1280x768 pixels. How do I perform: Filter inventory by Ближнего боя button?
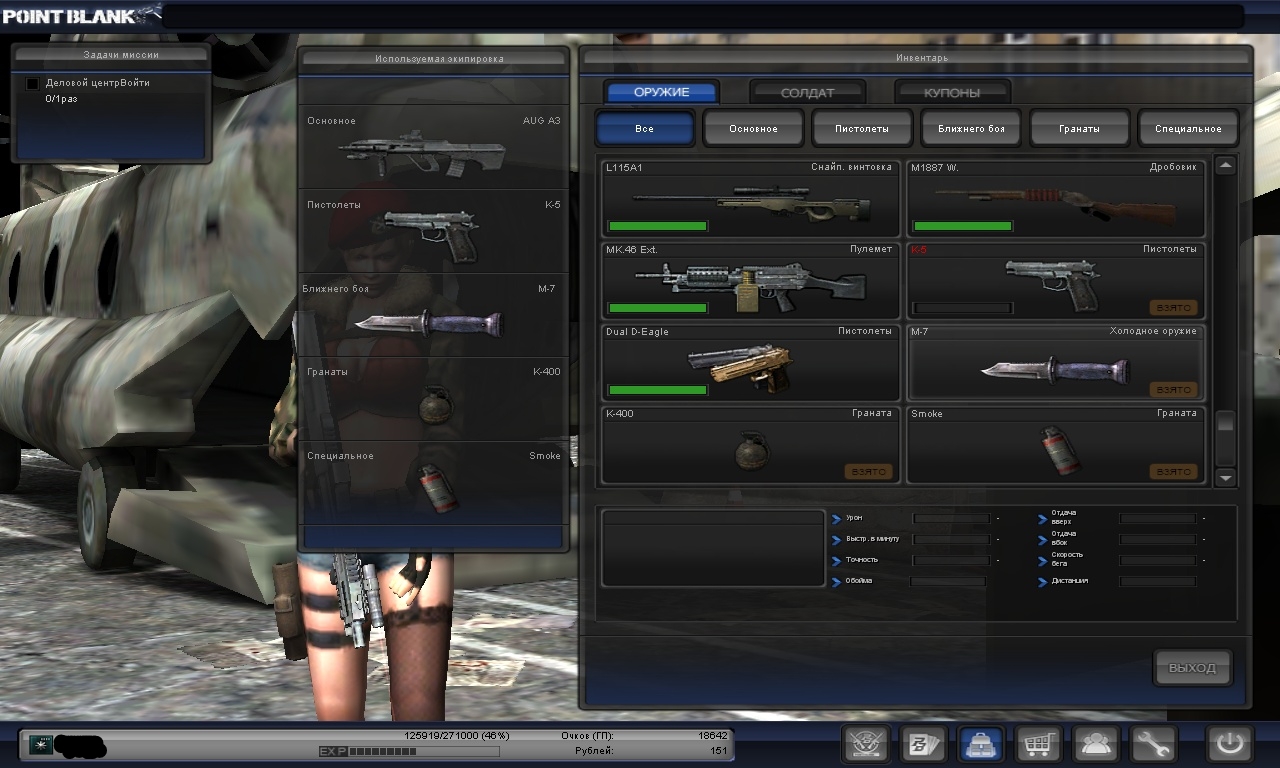[971, 129]
